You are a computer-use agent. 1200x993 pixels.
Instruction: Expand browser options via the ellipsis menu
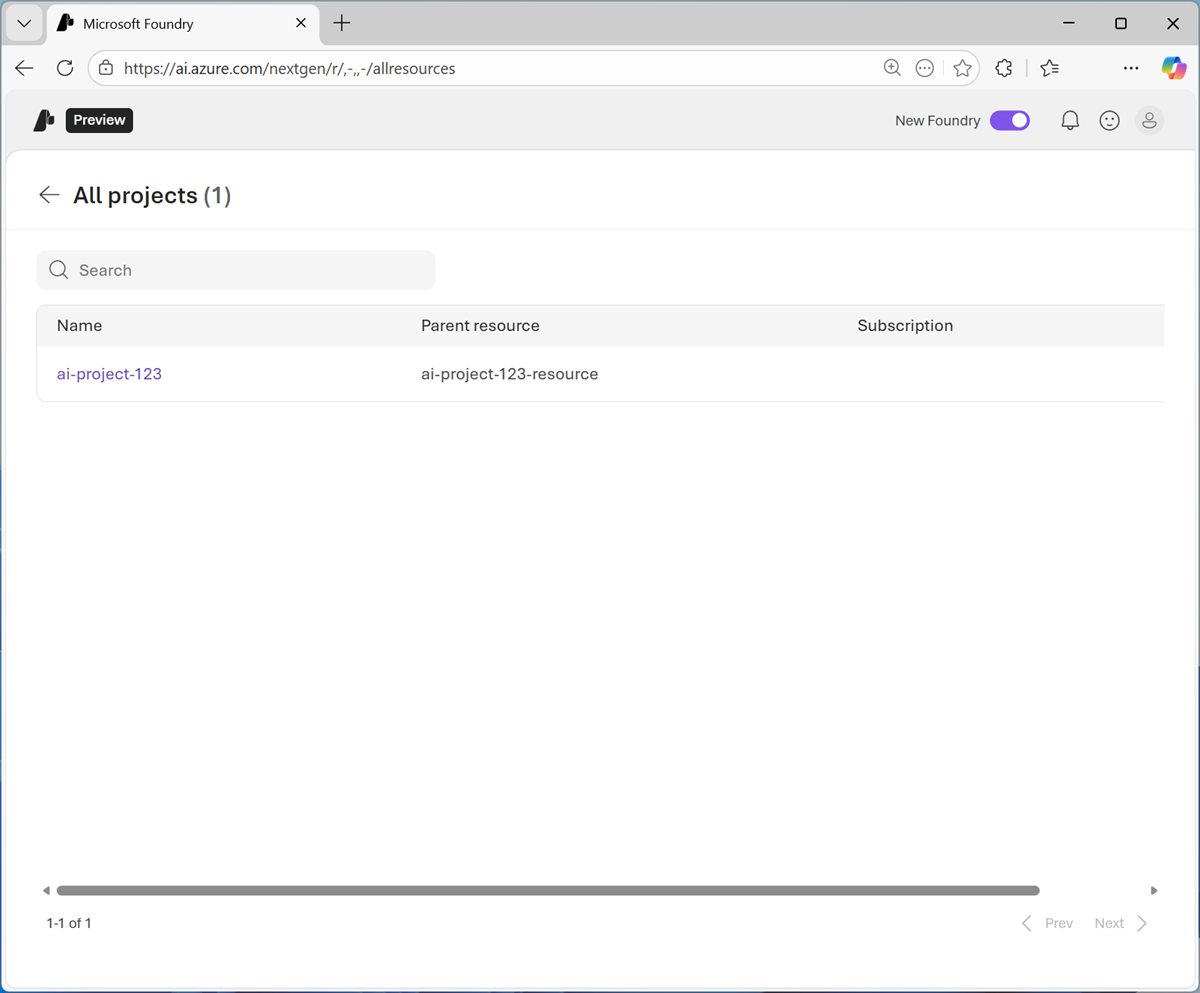coord(1131,68)
